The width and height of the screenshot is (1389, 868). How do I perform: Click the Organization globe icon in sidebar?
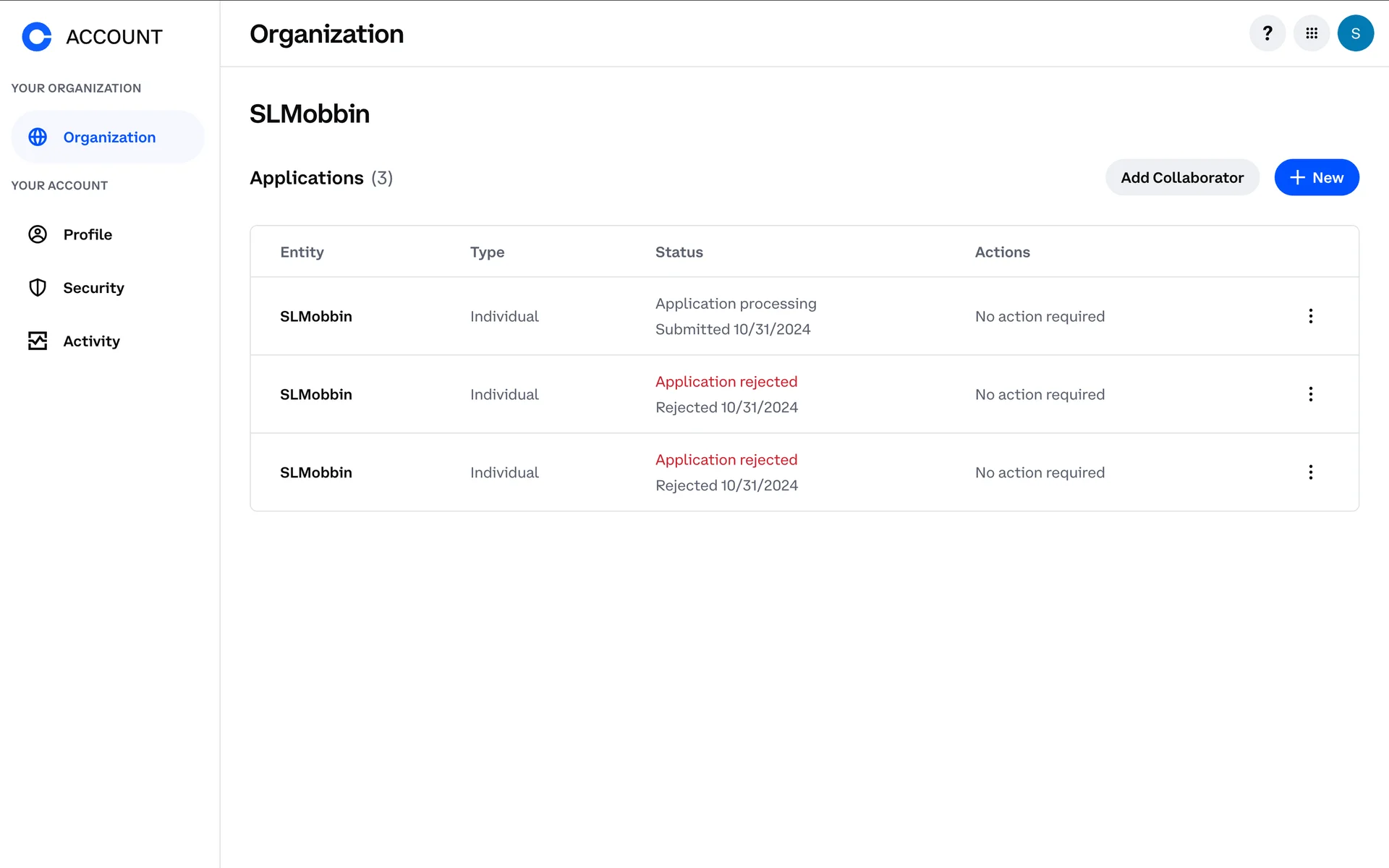pyautogui.click(x=38, y=137)
